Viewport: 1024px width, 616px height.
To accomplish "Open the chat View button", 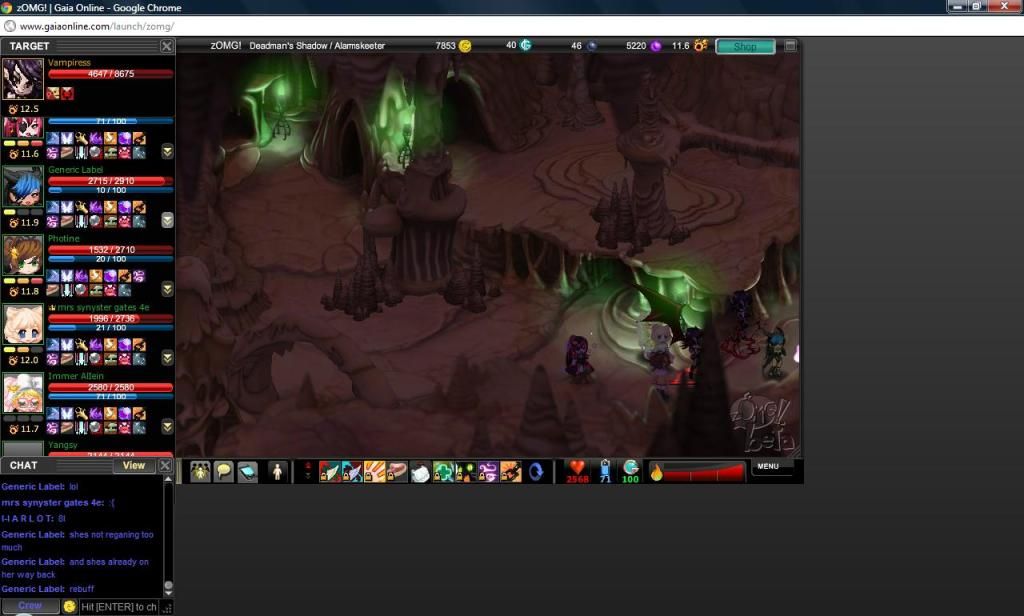I will tap(134, 465).
